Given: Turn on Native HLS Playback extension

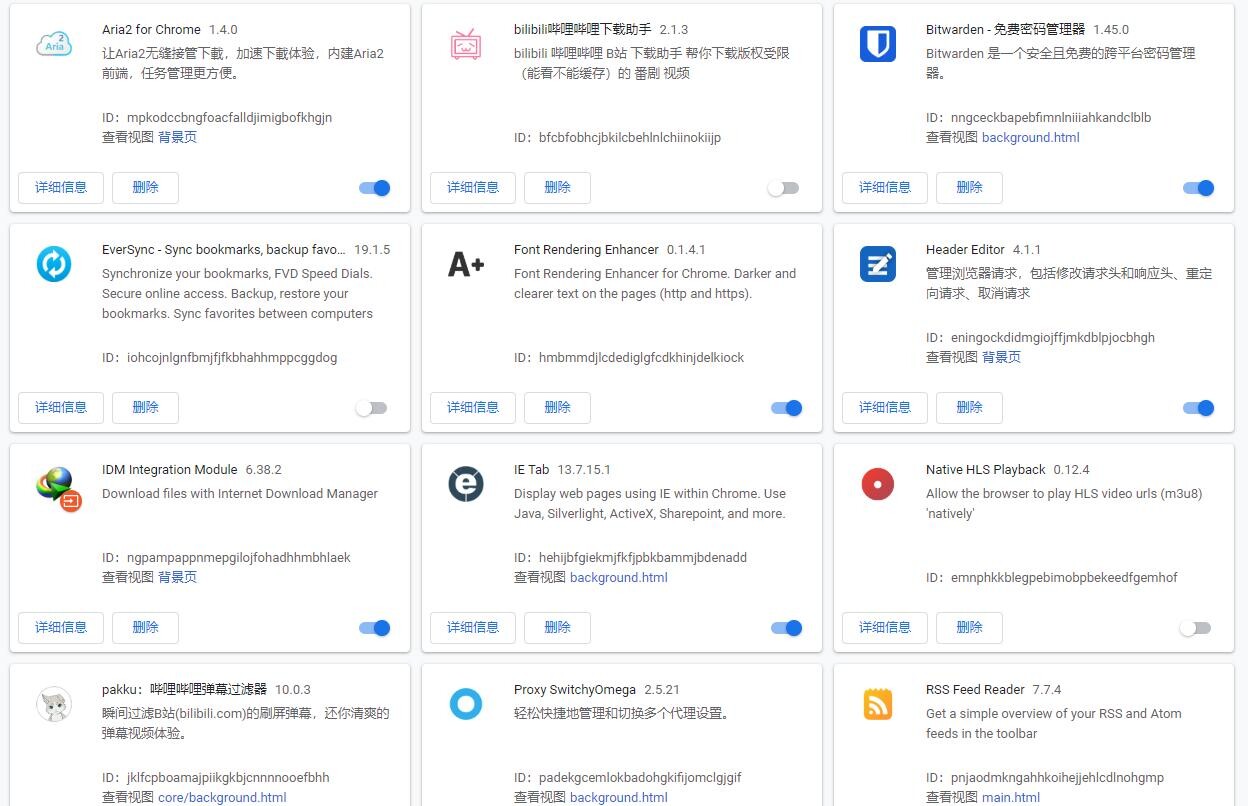Looking at the screenshot, I should click(x=1195, y=628).
